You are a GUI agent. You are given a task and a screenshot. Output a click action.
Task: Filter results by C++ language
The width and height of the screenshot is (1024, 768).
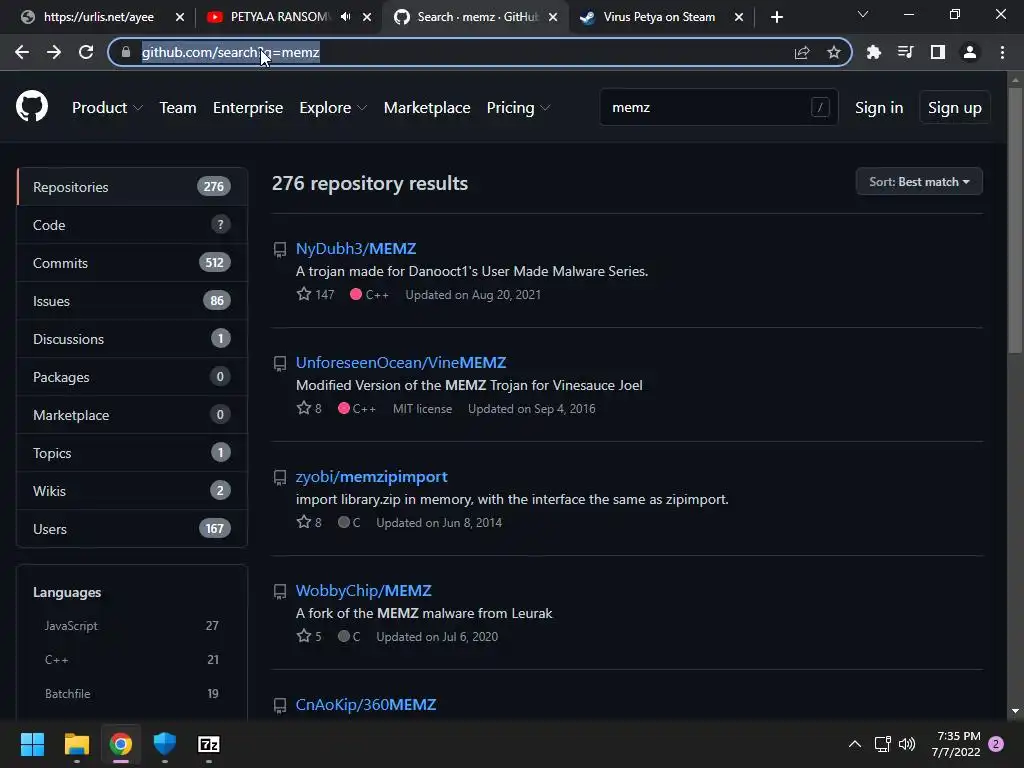coord(131,660)
